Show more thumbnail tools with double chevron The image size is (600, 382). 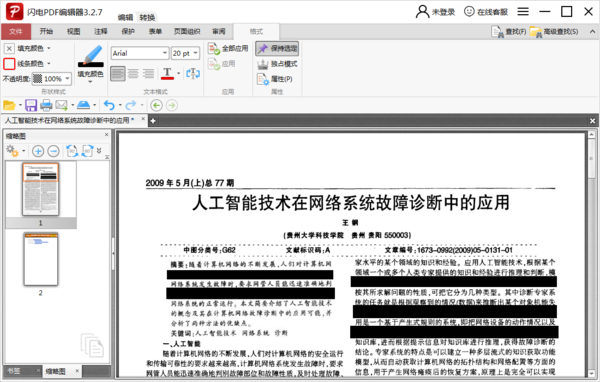99,150
